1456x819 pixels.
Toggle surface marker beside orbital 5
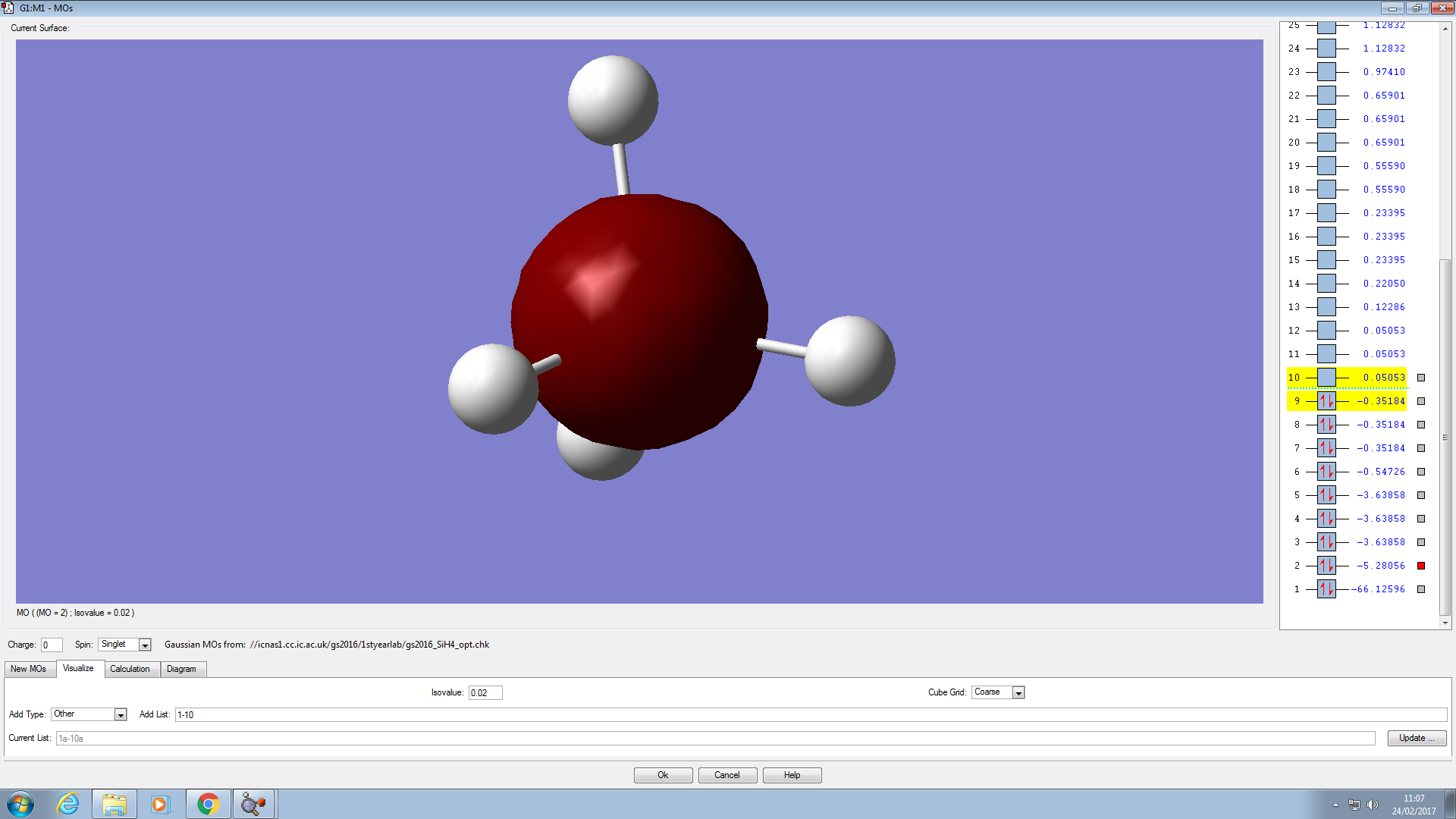click(x=1421, y=495)
